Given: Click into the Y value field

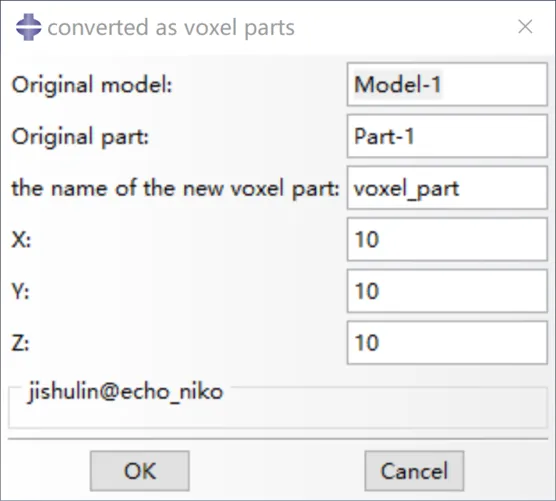Looking at the screenshot, I should coord(447,291).
